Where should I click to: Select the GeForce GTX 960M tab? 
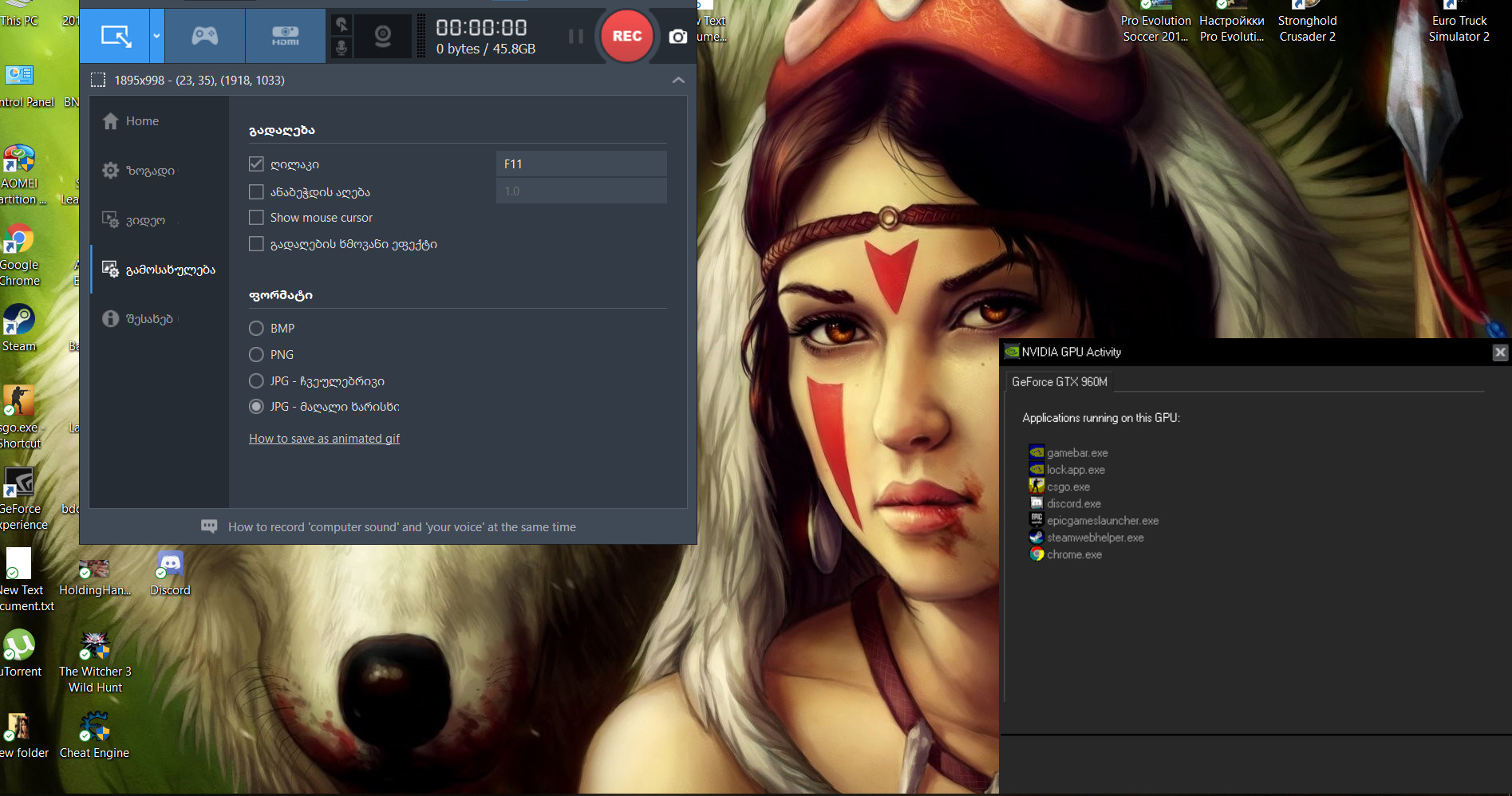point(1060,382)
